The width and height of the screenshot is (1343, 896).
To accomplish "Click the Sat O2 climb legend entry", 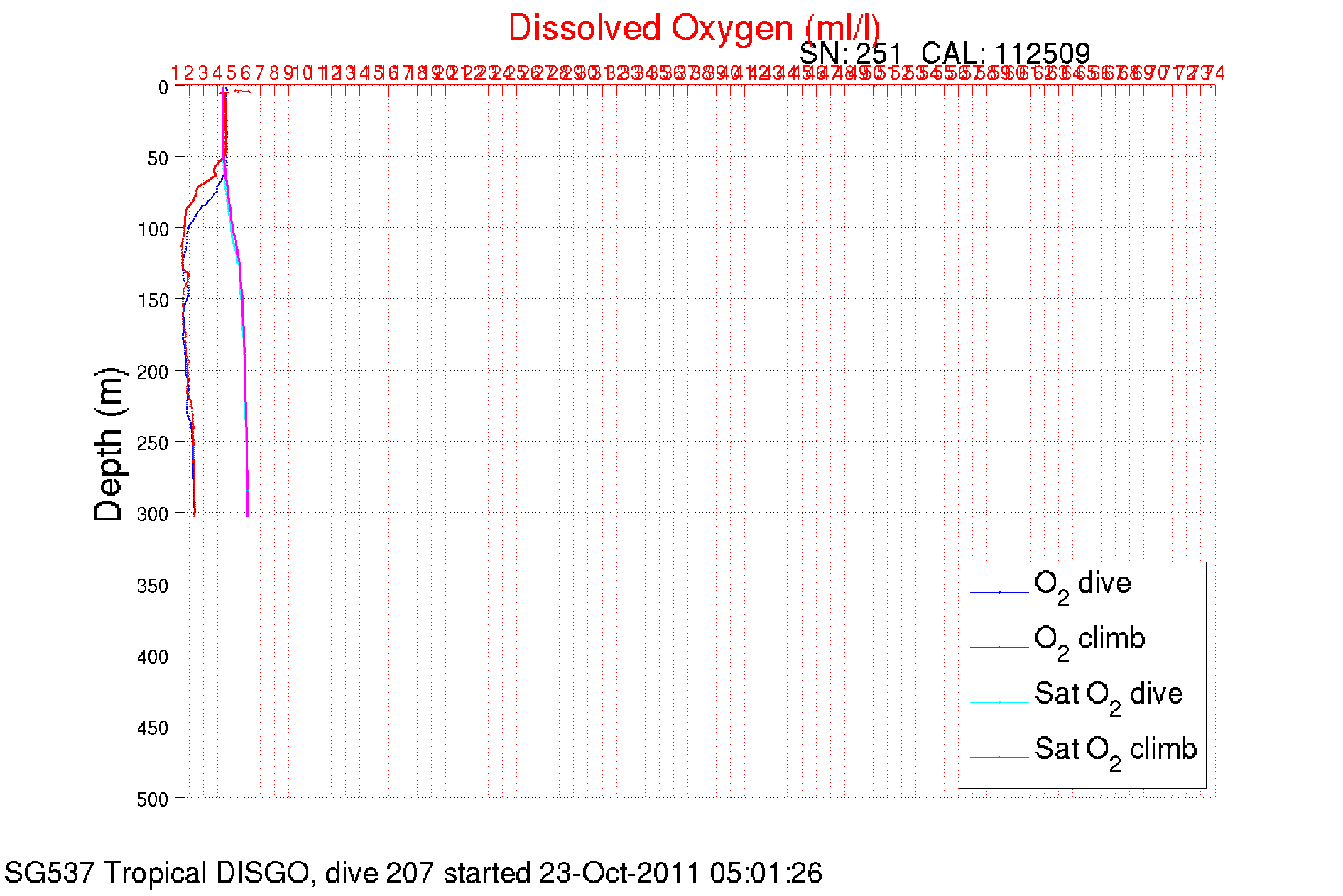I will point(1116,753).
